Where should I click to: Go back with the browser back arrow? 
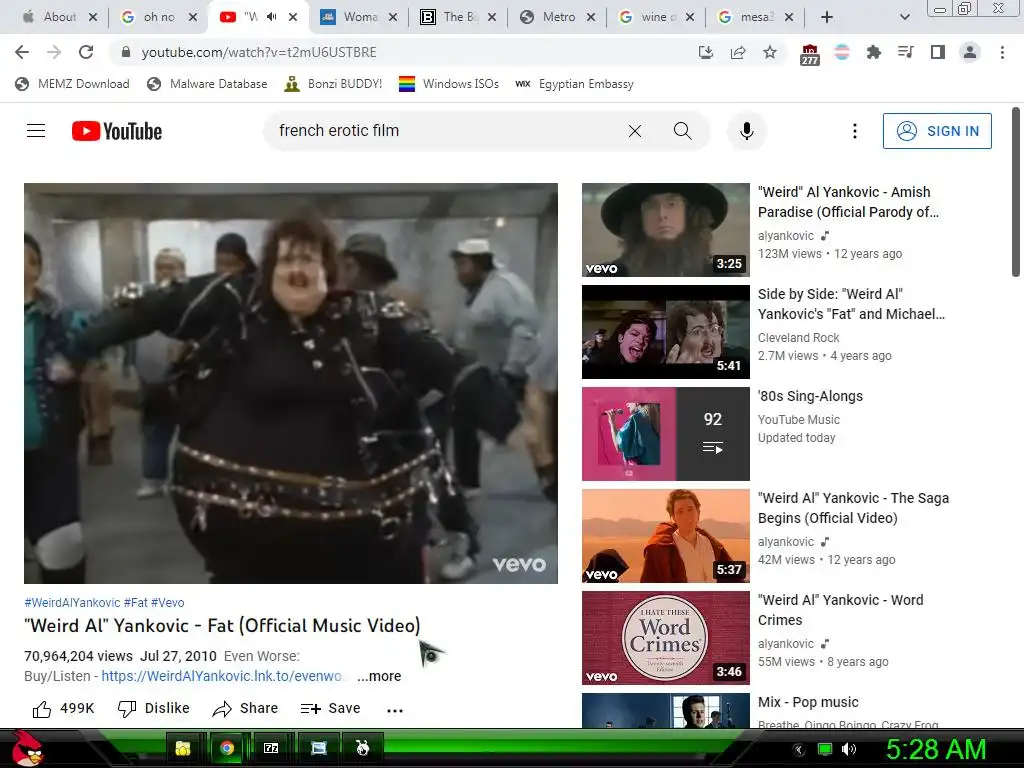22,52
